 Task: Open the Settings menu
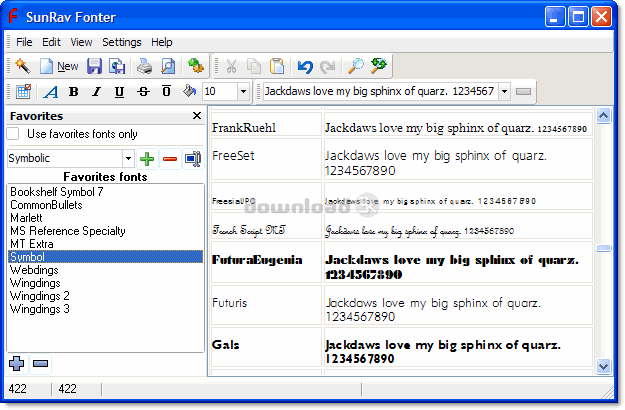point(121,42)
